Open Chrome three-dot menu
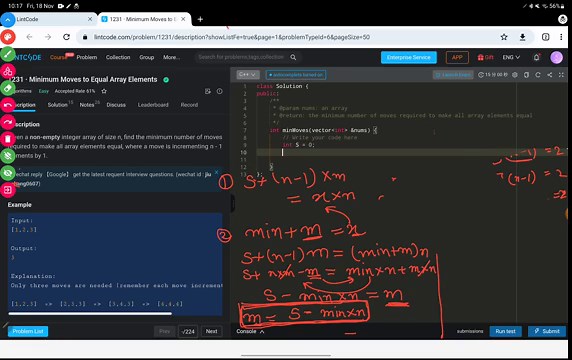Image resolution: width=572 pixels, height=360 pixels. 561,37
